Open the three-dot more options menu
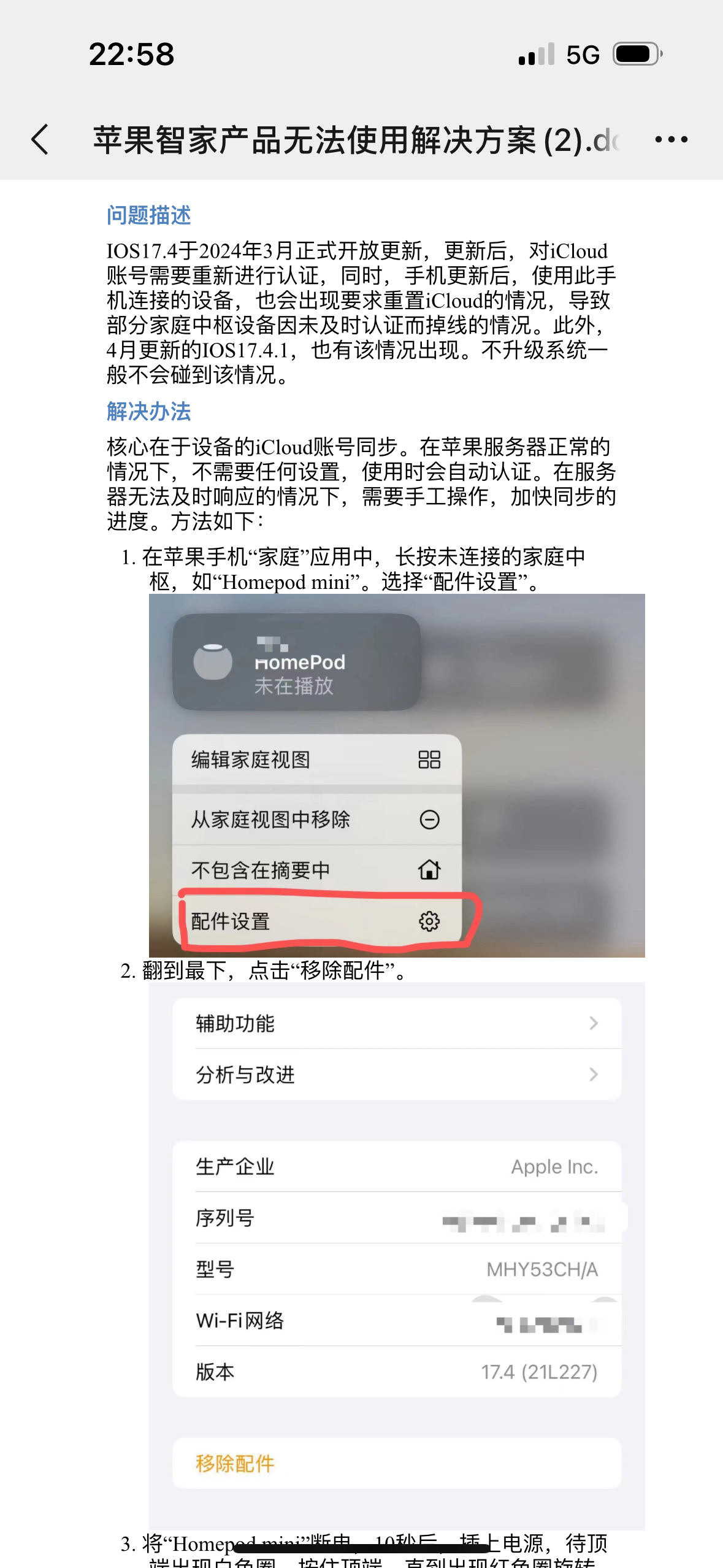This screenshot has width=723, height=1568. pyautogui.click(x=671, y=139)
